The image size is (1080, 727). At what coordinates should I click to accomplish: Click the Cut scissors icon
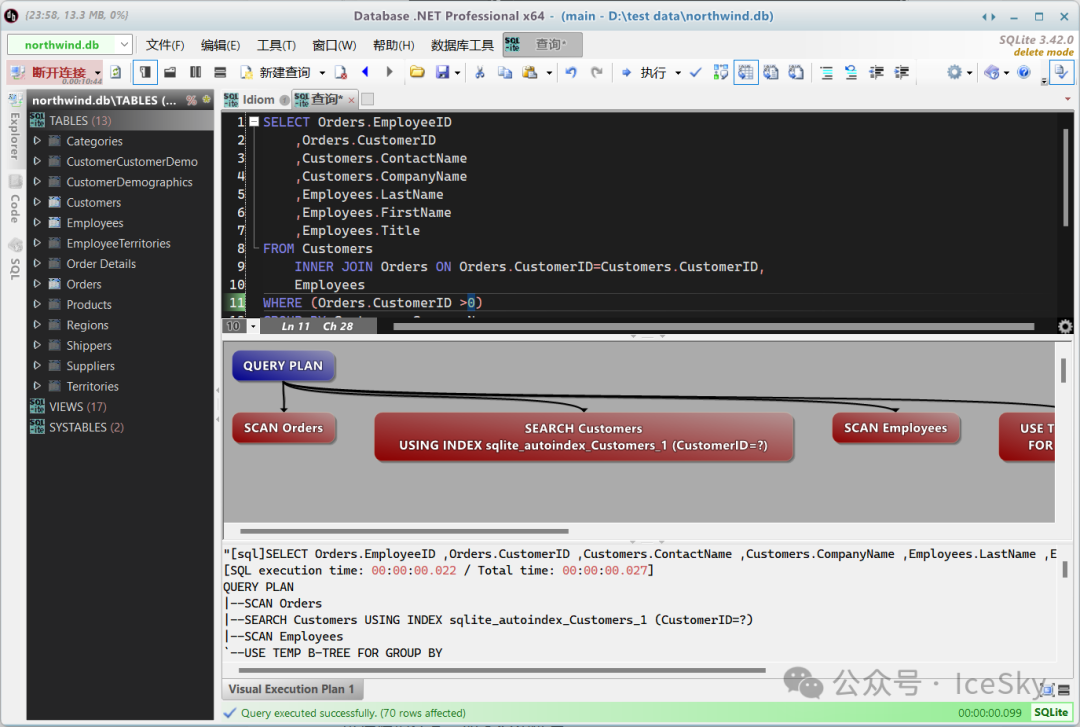click(x=479, y=72)
